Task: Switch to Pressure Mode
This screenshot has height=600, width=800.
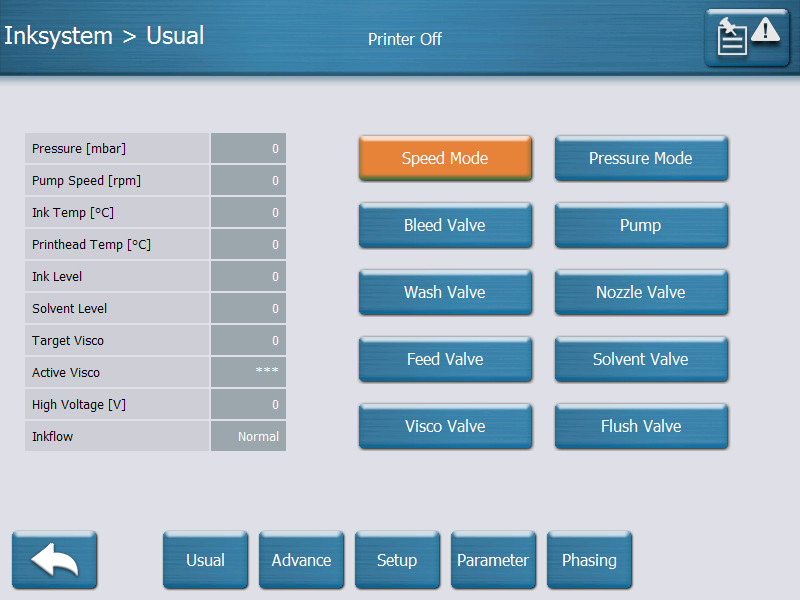Action: (641, 158)
